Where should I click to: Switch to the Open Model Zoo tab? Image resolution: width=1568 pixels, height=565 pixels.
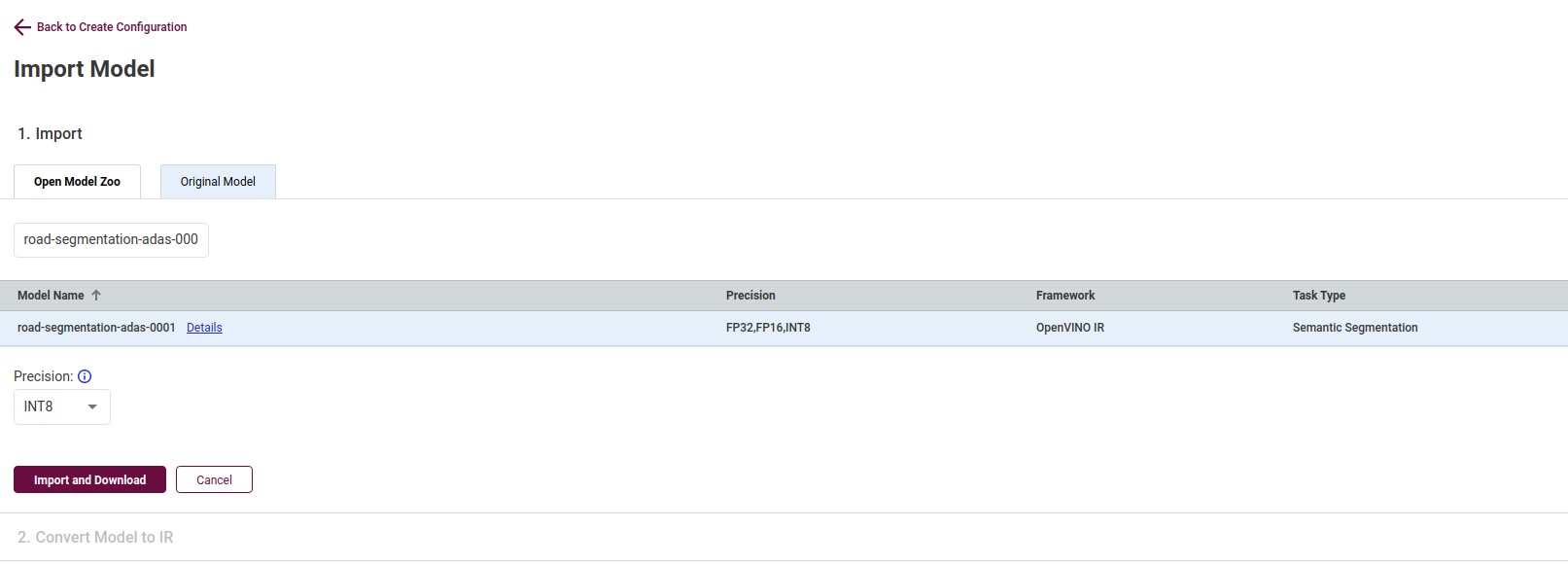77,182
